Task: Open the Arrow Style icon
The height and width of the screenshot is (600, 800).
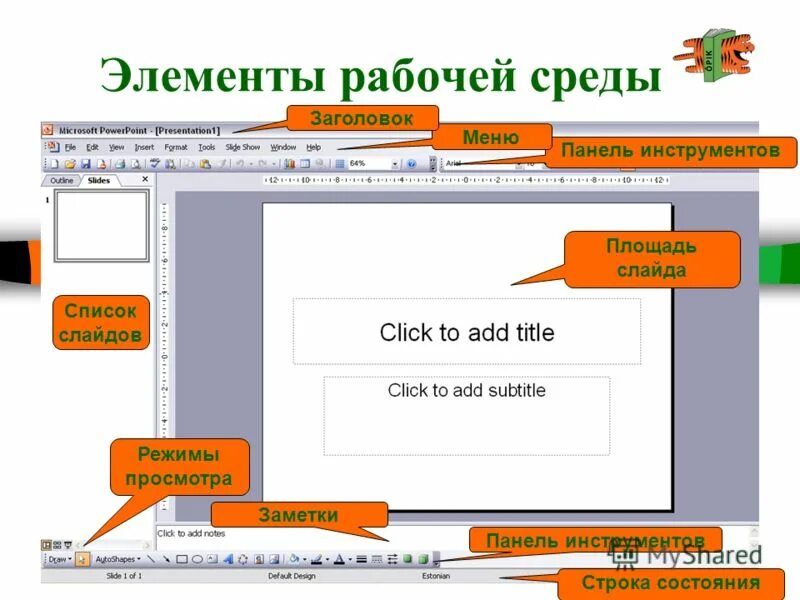Action: [392, 559]
